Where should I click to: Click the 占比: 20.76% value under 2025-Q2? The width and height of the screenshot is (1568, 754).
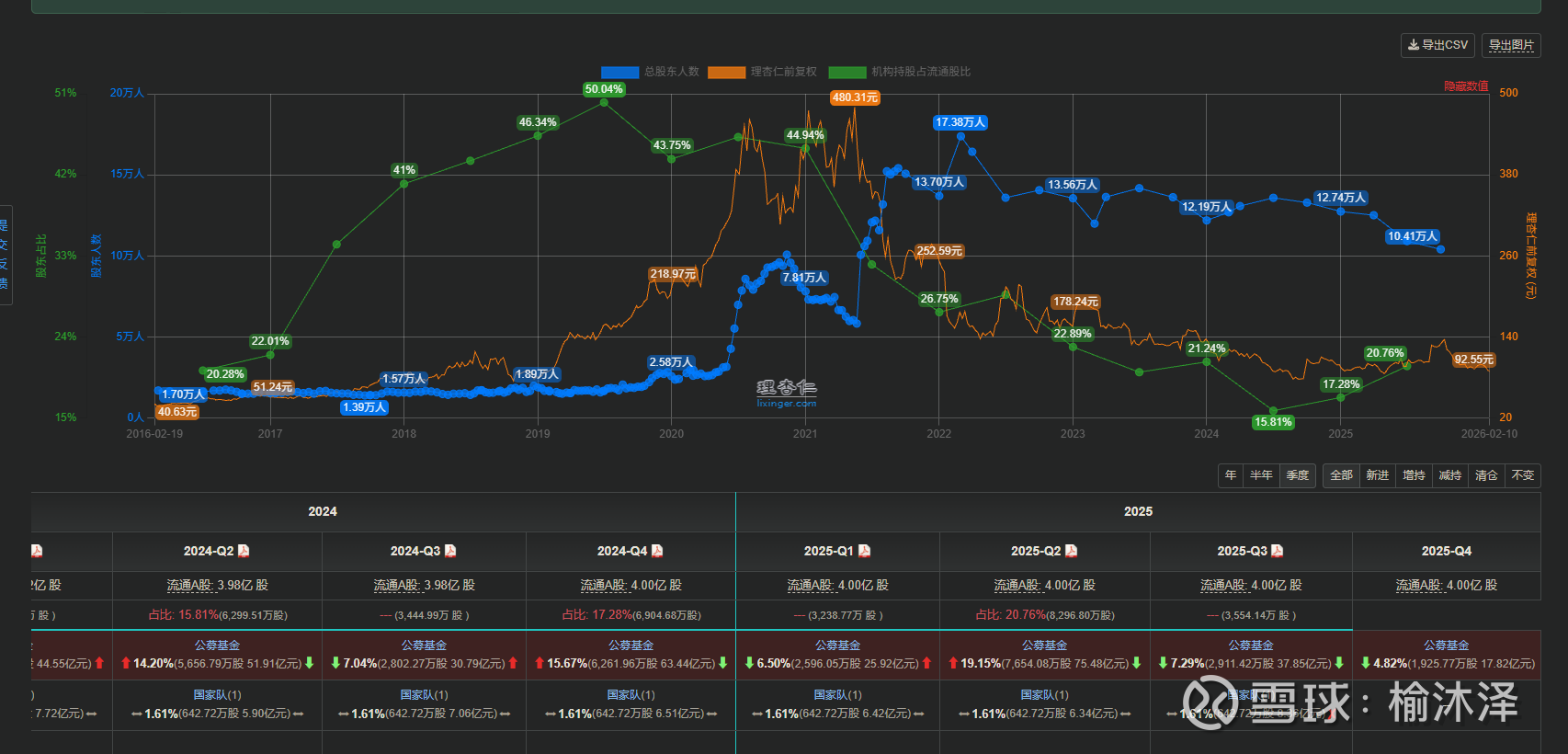[x=1012, y=615]
